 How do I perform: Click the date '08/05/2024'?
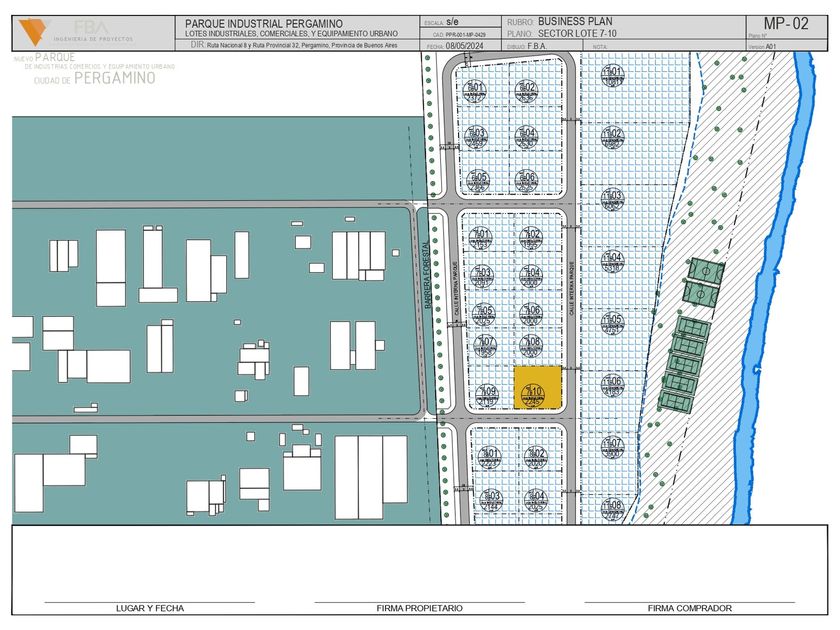point(464,46)
